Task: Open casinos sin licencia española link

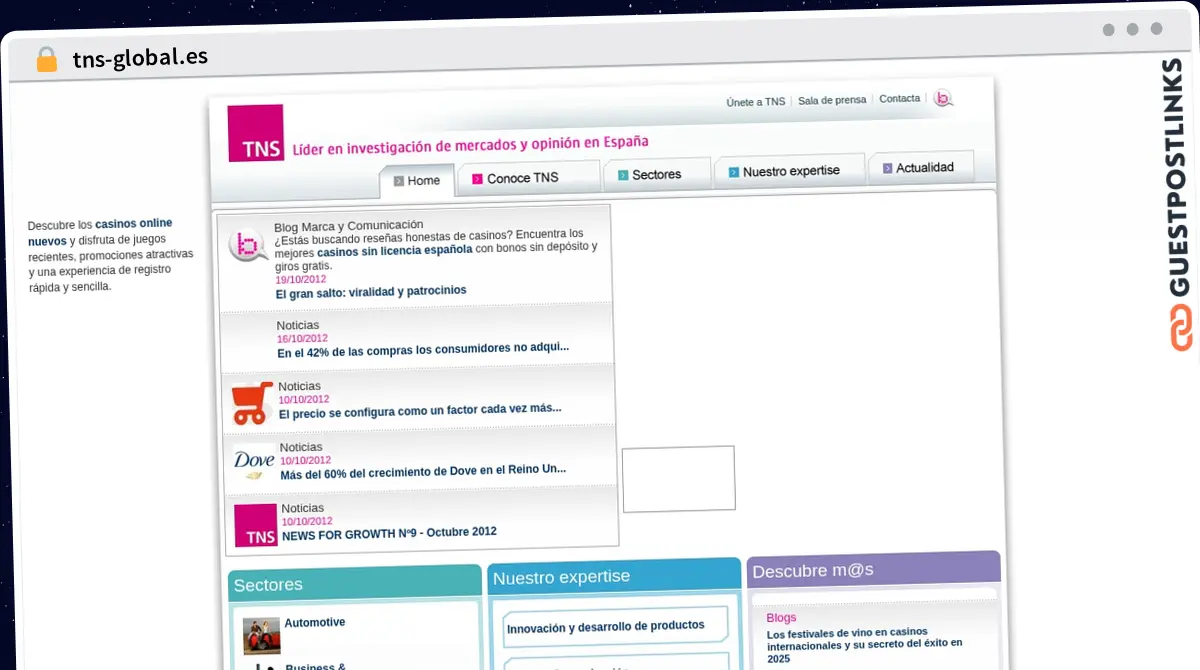Action: click(394, 252)
